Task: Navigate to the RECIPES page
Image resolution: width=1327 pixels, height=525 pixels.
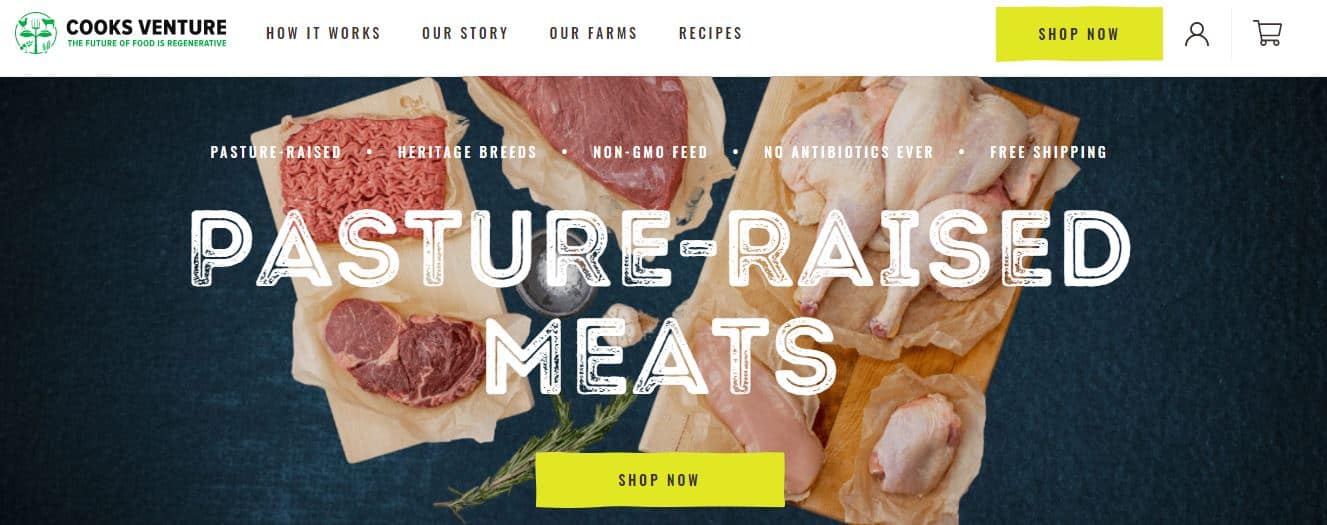Action: pyautogui.click(x=710, y=33)
